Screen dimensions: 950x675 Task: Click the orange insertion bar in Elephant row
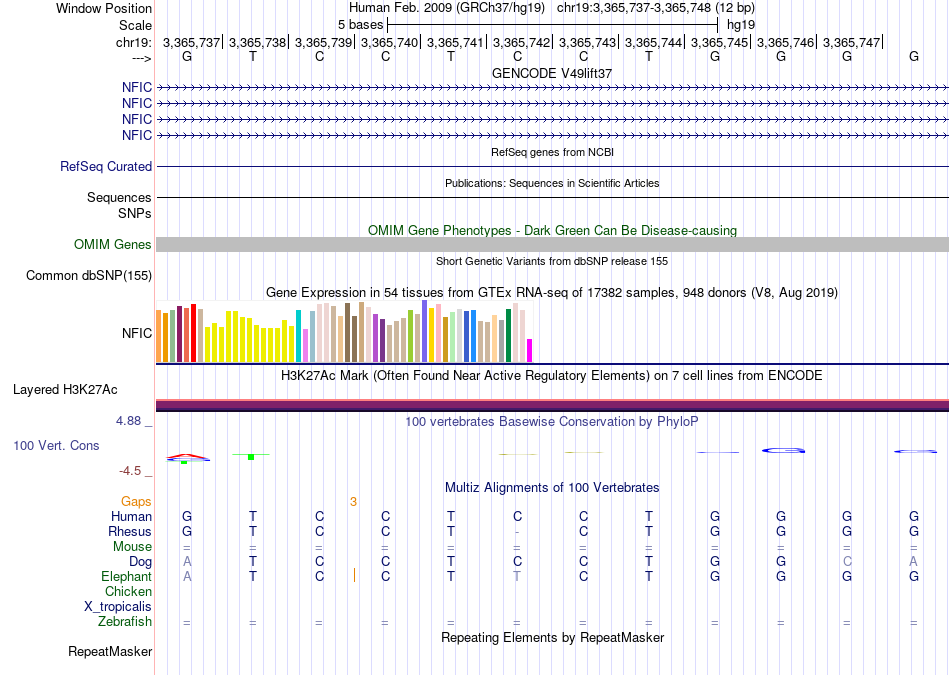354,575
